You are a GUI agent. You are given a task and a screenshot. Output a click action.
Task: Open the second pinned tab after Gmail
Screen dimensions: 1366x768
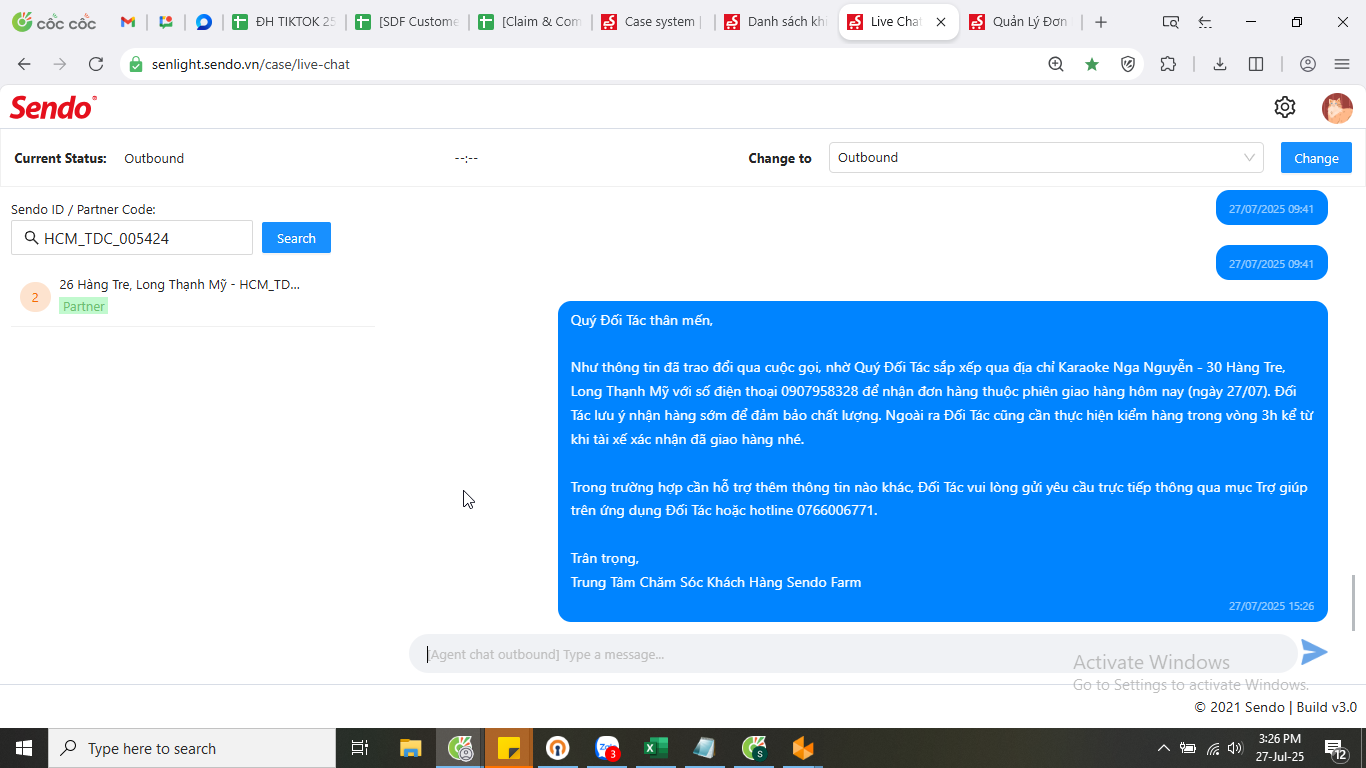166,22
